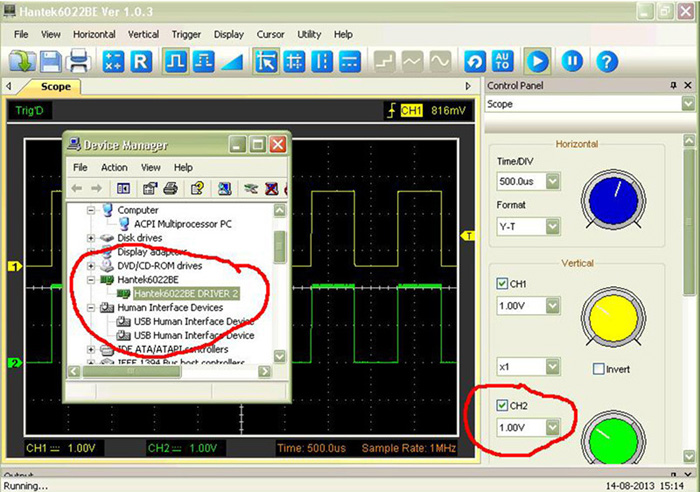This screenshot has width=700, height=492.
Task: Select ACPI Multiprocessor PC entry
Action: tap(183, 224)
